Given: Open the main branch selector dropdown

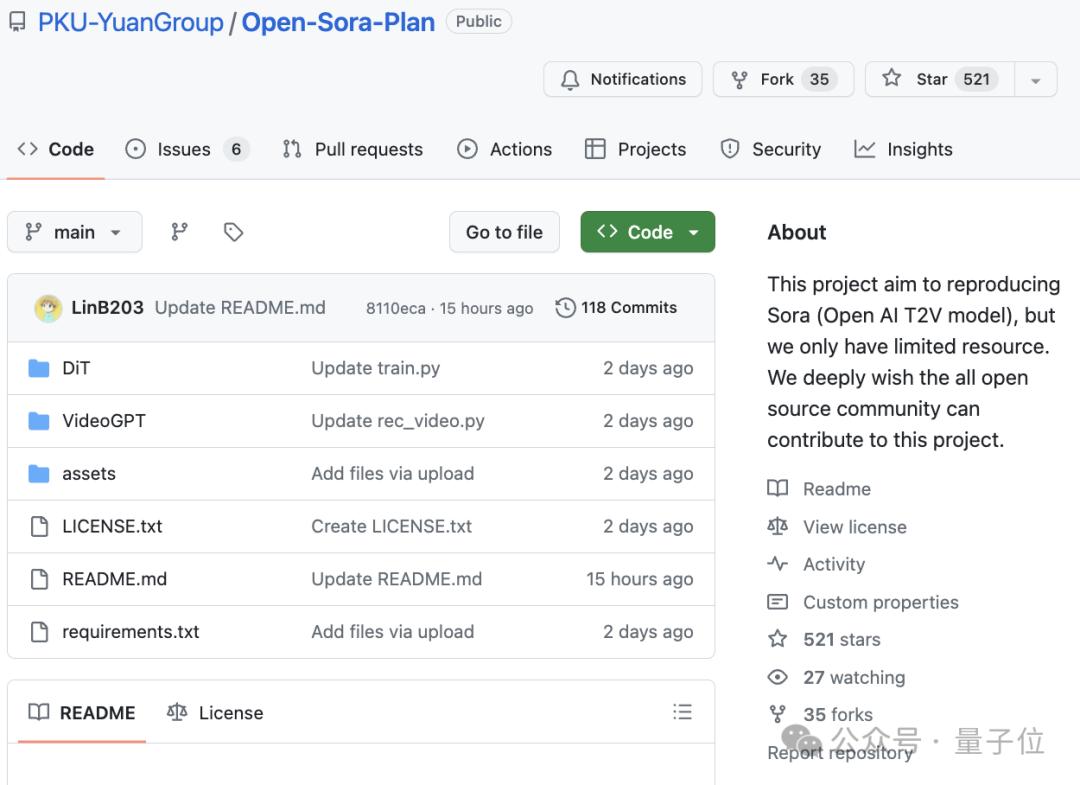Looking at the screenshot, I should [x=75, y=232].
